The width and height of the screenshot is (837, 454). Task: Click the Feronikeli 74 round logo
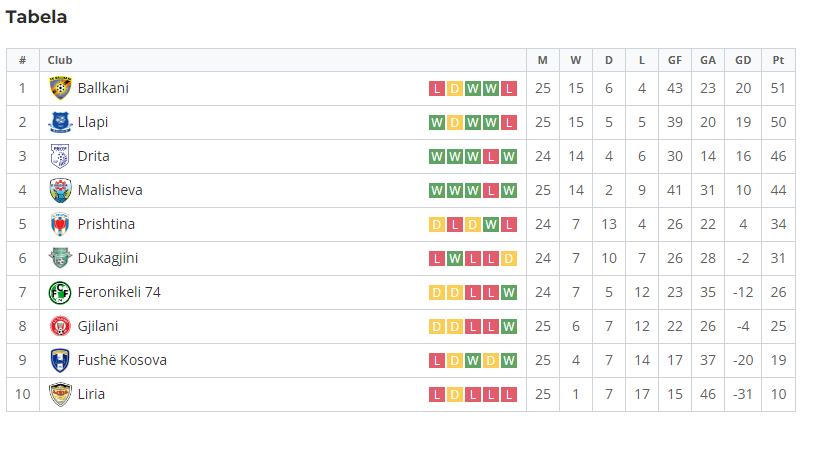point(60,292)
